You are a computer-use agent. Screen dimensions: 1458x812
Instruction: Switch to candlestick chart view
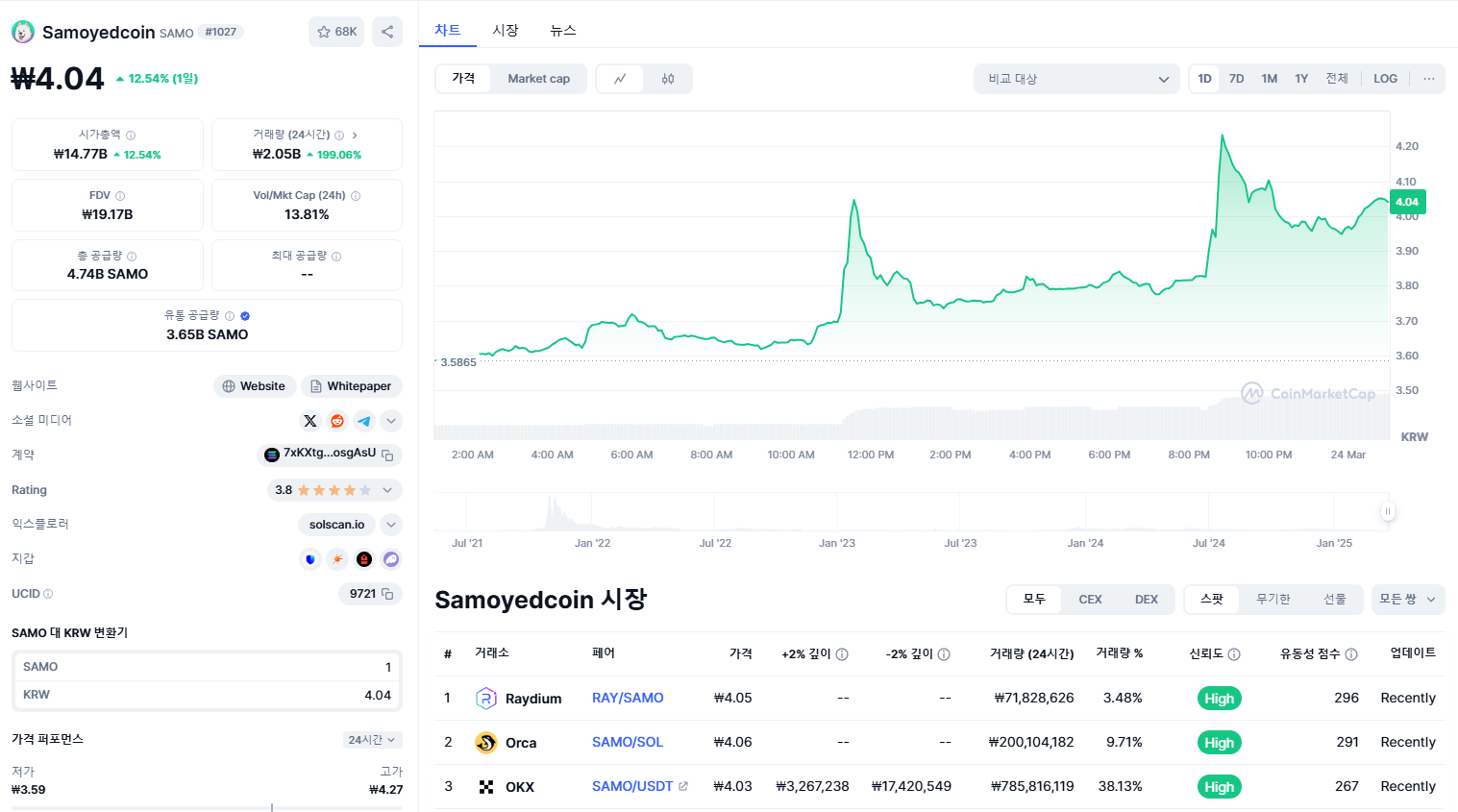[668, 79]
